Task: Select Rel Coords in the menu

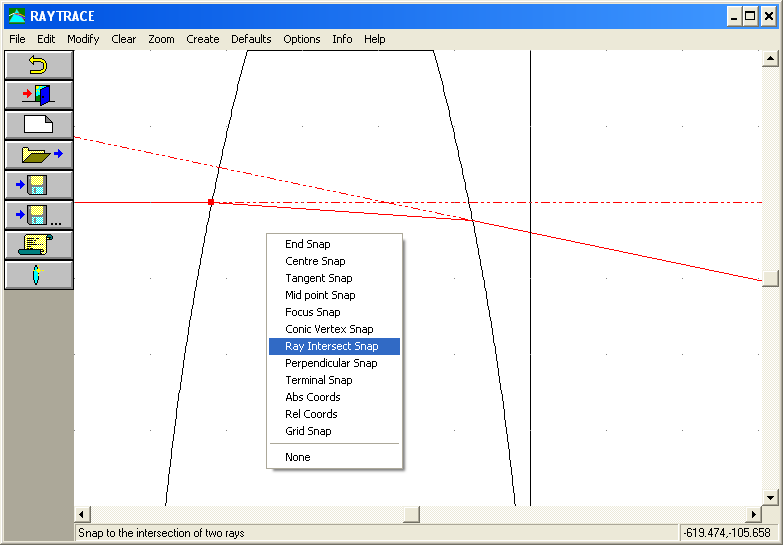Action: point(334,414)
